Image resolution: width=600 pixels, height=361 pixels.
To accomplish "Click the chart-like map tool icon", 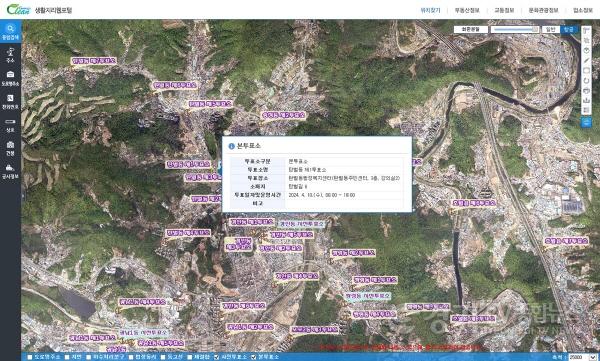I will point(586,100).
